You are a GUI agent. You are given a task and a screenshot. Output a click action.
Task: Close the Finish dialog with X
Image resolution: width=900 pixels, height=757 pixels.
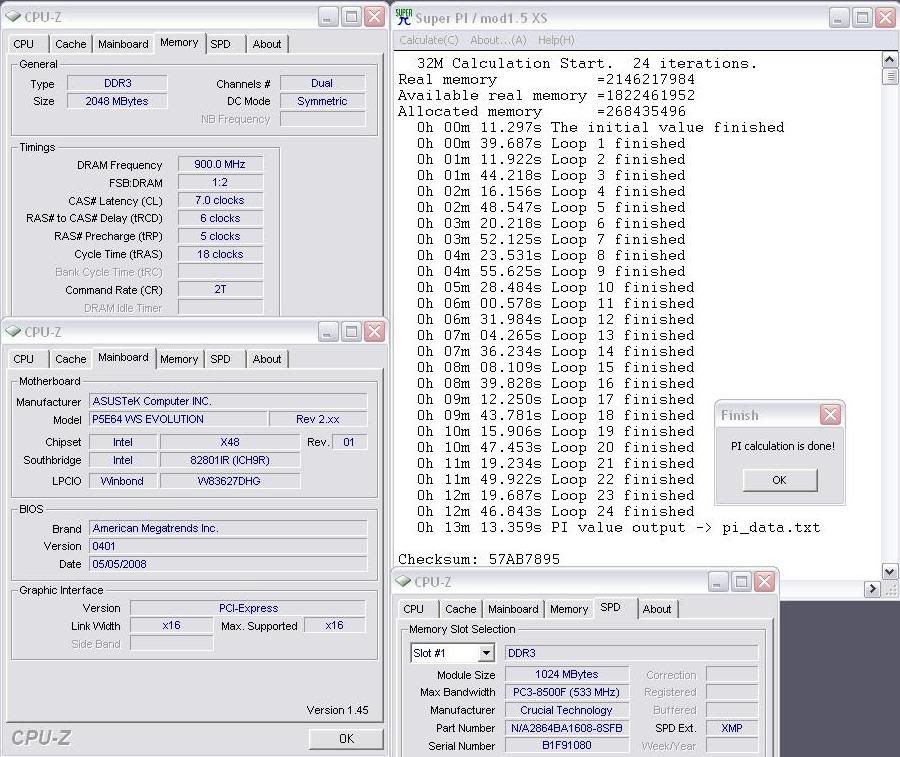[x=830, y=415]
